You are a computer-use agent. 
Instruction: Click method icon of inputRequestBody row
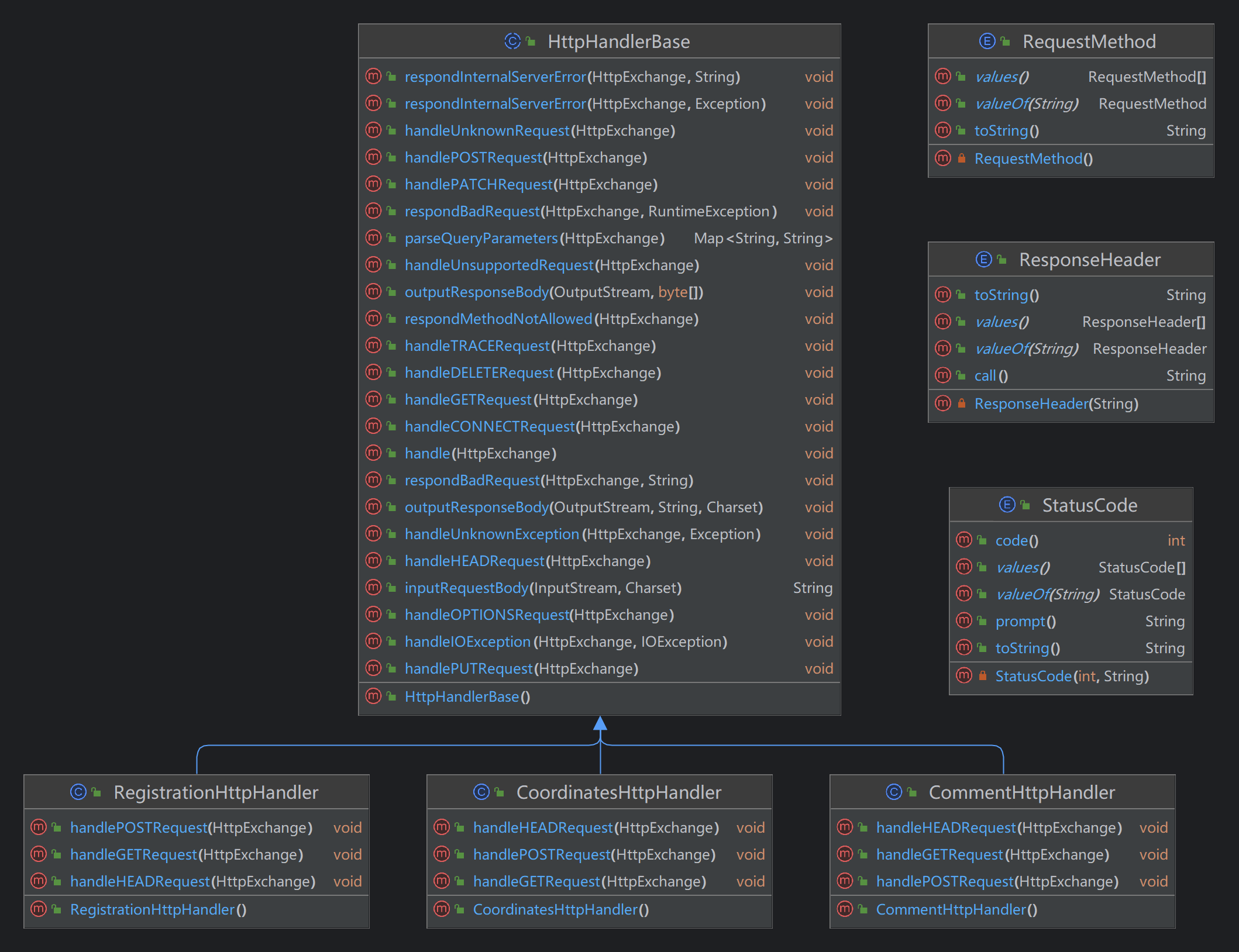point(373,587)
